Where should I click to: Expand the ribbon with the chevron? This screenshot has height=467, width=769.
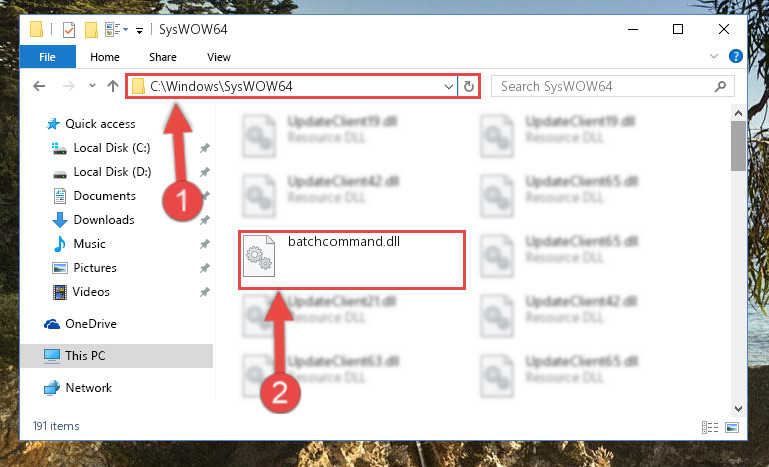coord(714,56)
